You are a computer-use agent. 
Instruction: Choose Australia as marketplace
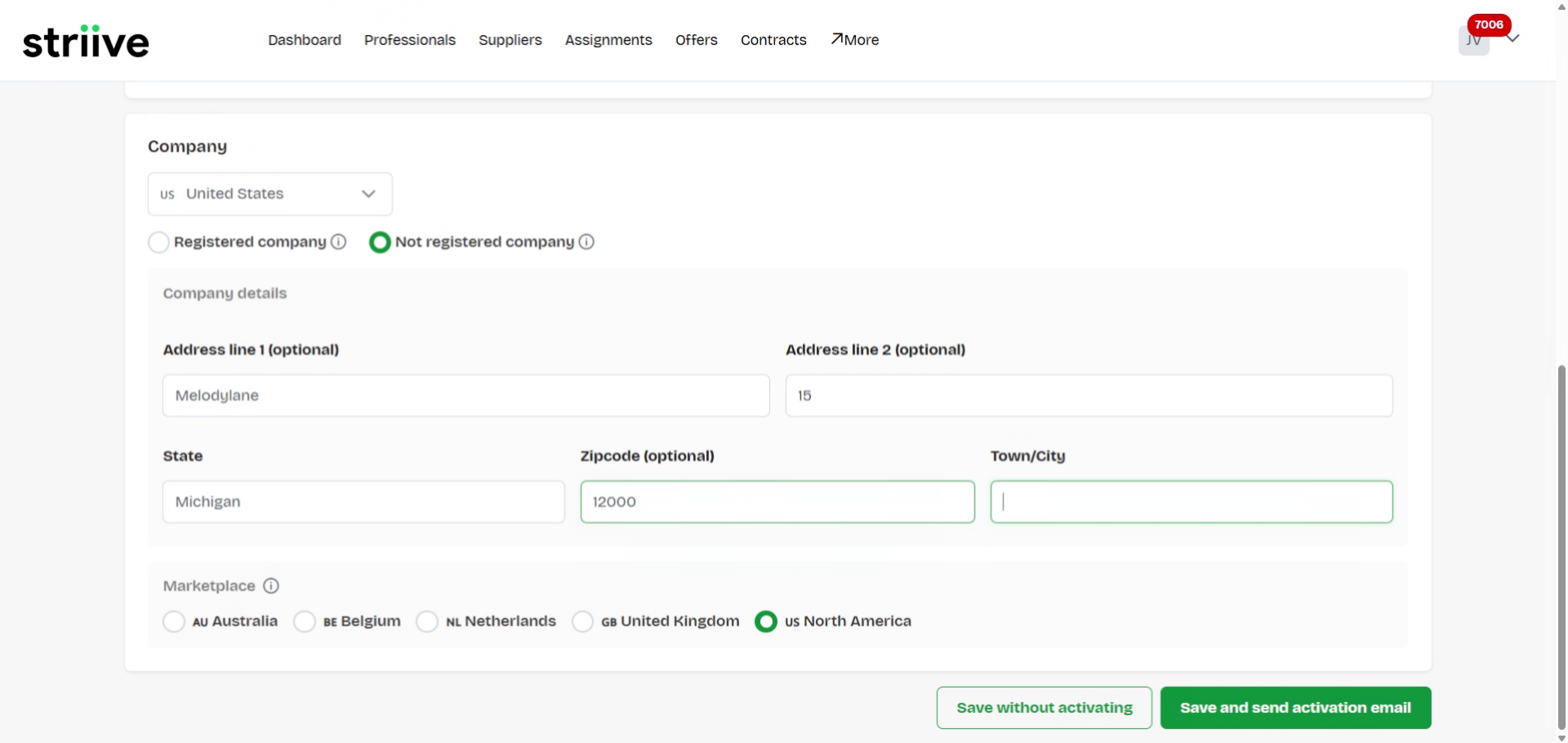pos(174,621)
